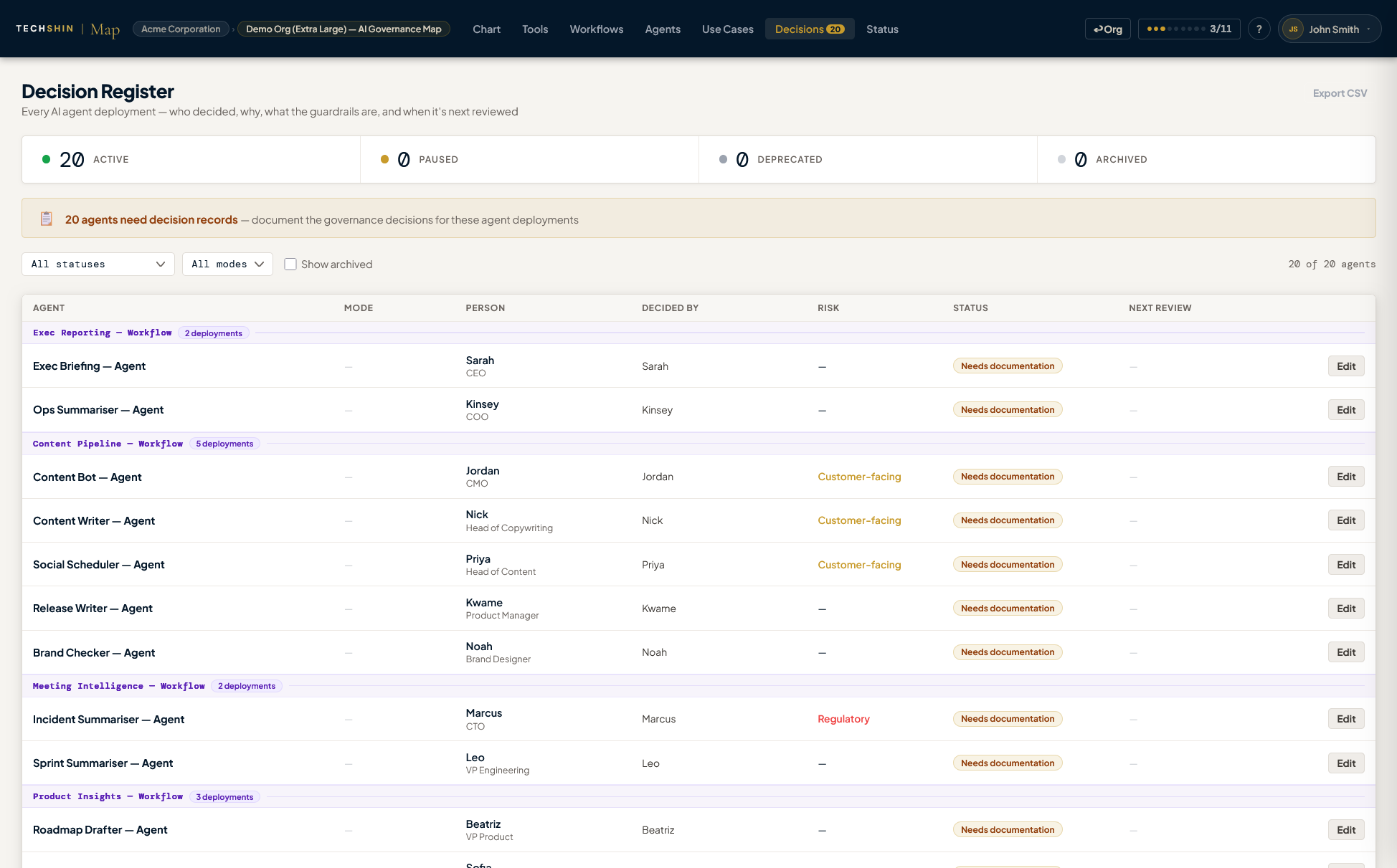This screenshot has width=1397, height=868.
Task: Open the Acme Corporation breadcrumb selector
Action: click(x=181, y=29)
